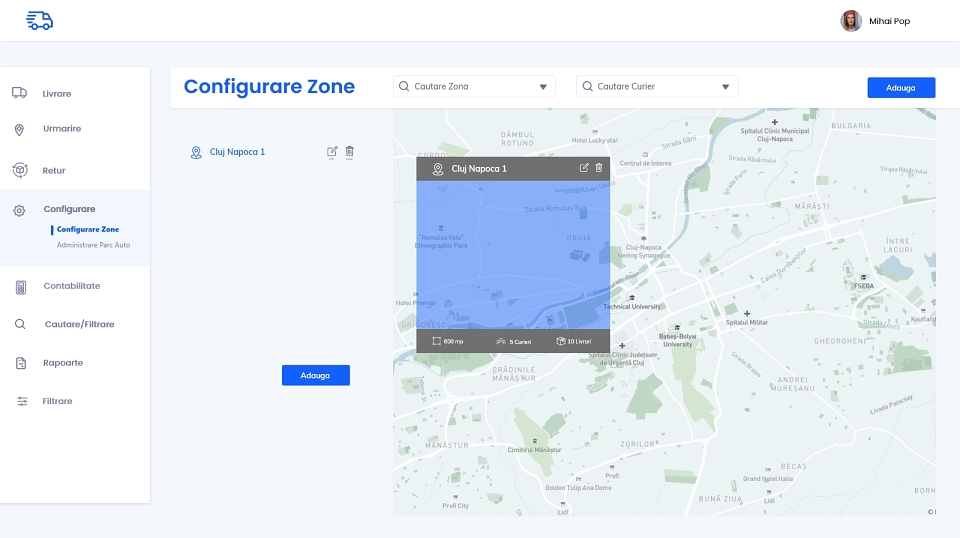
Task: Click the 600 mp area value
Action: tap(453, 342)
